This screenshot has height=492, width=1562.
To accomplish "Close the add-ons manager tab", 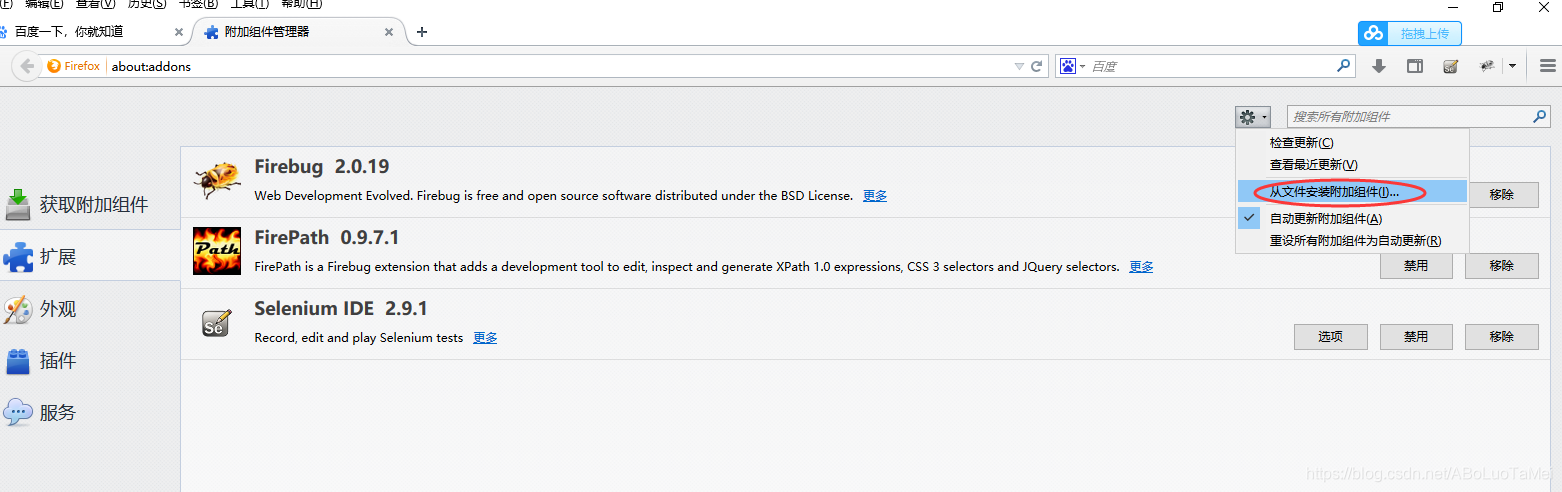I will [x=389, y=32].
